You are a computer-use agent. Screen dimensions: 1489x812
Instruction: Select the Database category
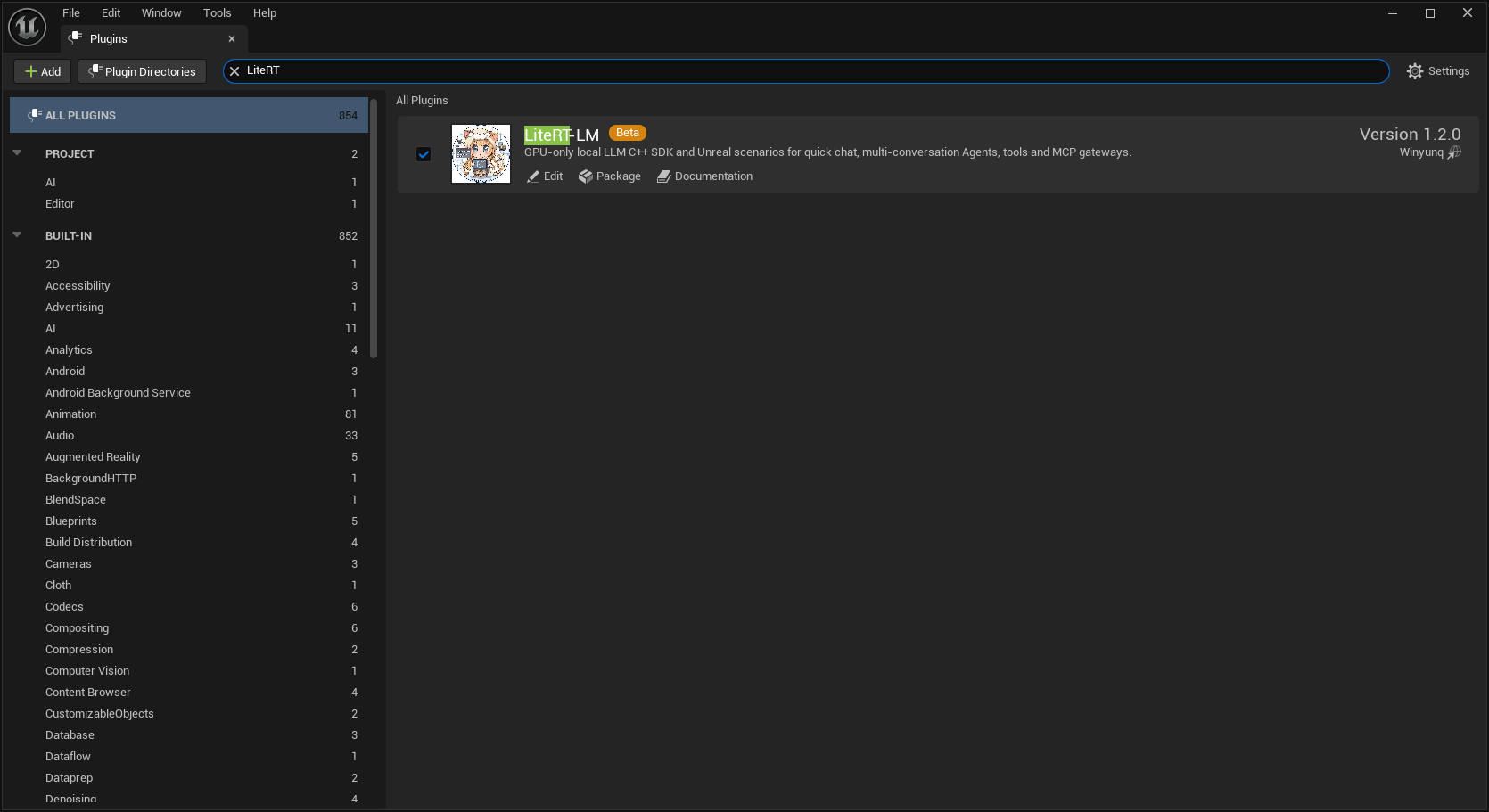[x=189, y=734]
